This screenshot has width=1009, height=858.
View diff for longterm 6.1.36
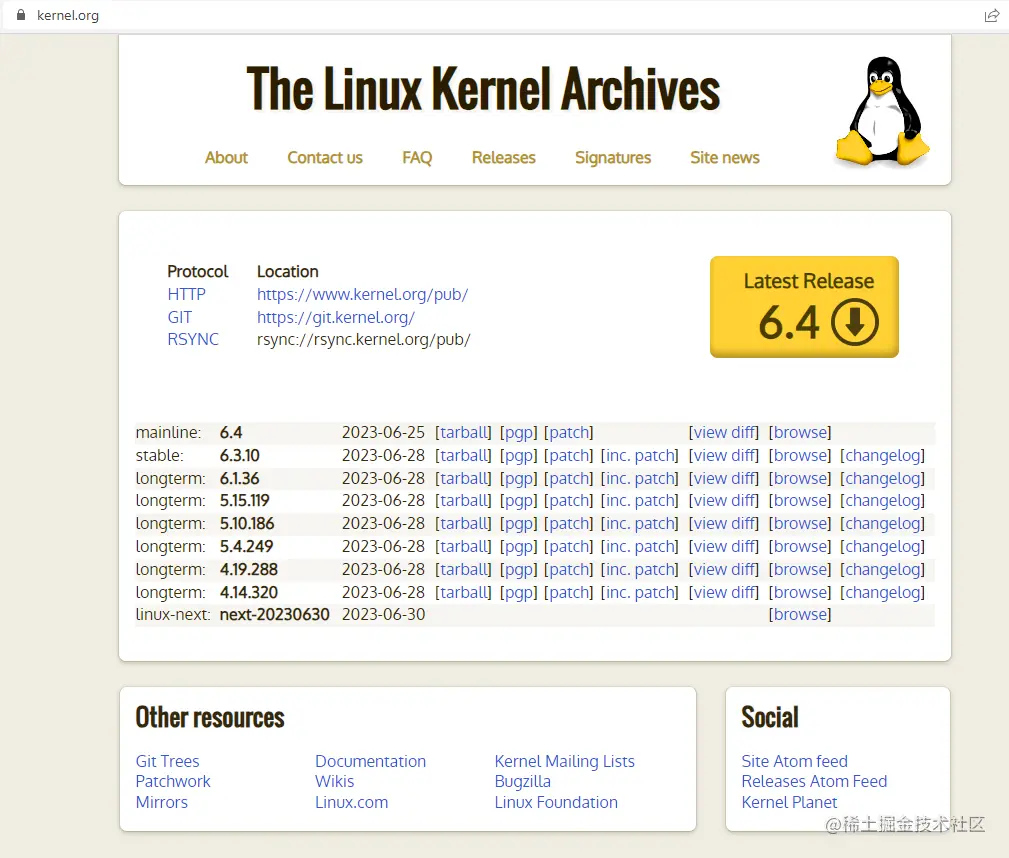(x=724, y=478)
